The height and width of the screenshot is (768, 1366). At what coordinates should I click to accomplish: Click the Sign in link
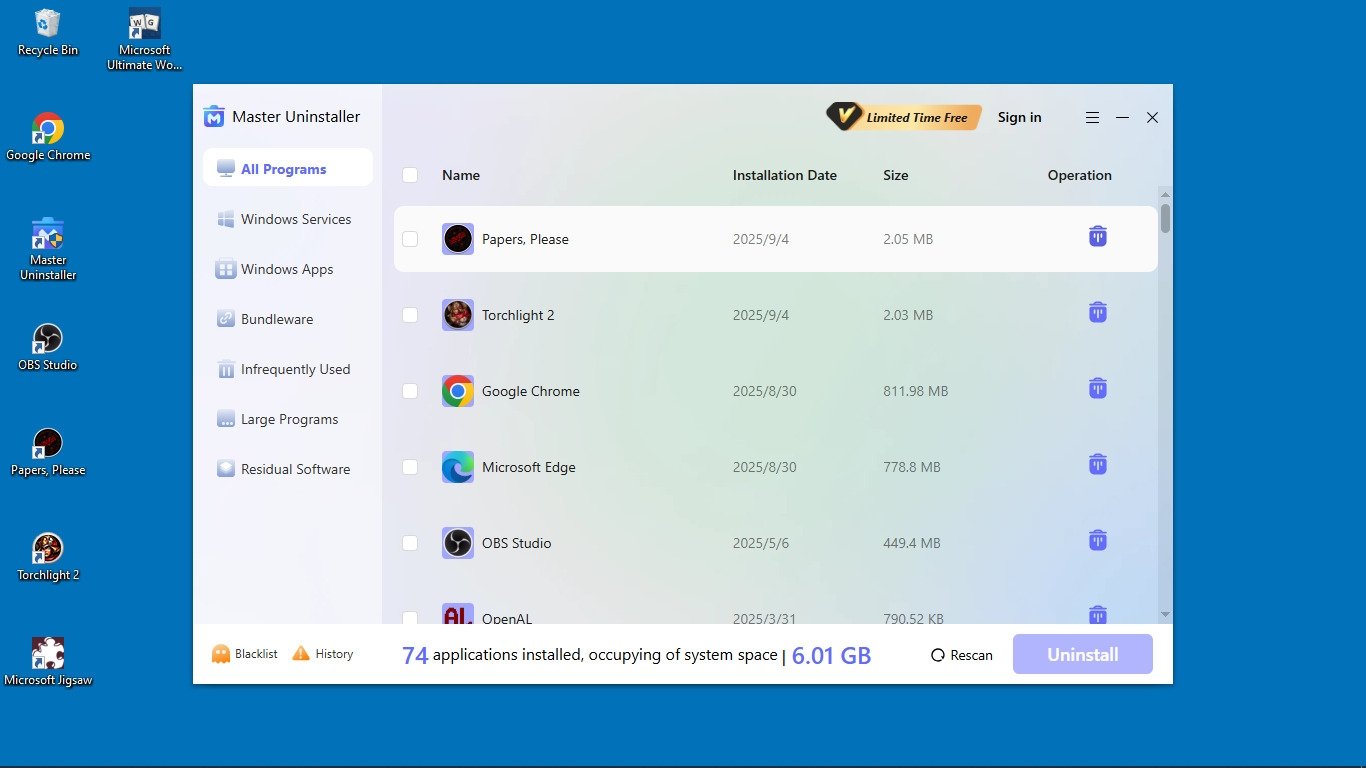(x=1019, y=118)
